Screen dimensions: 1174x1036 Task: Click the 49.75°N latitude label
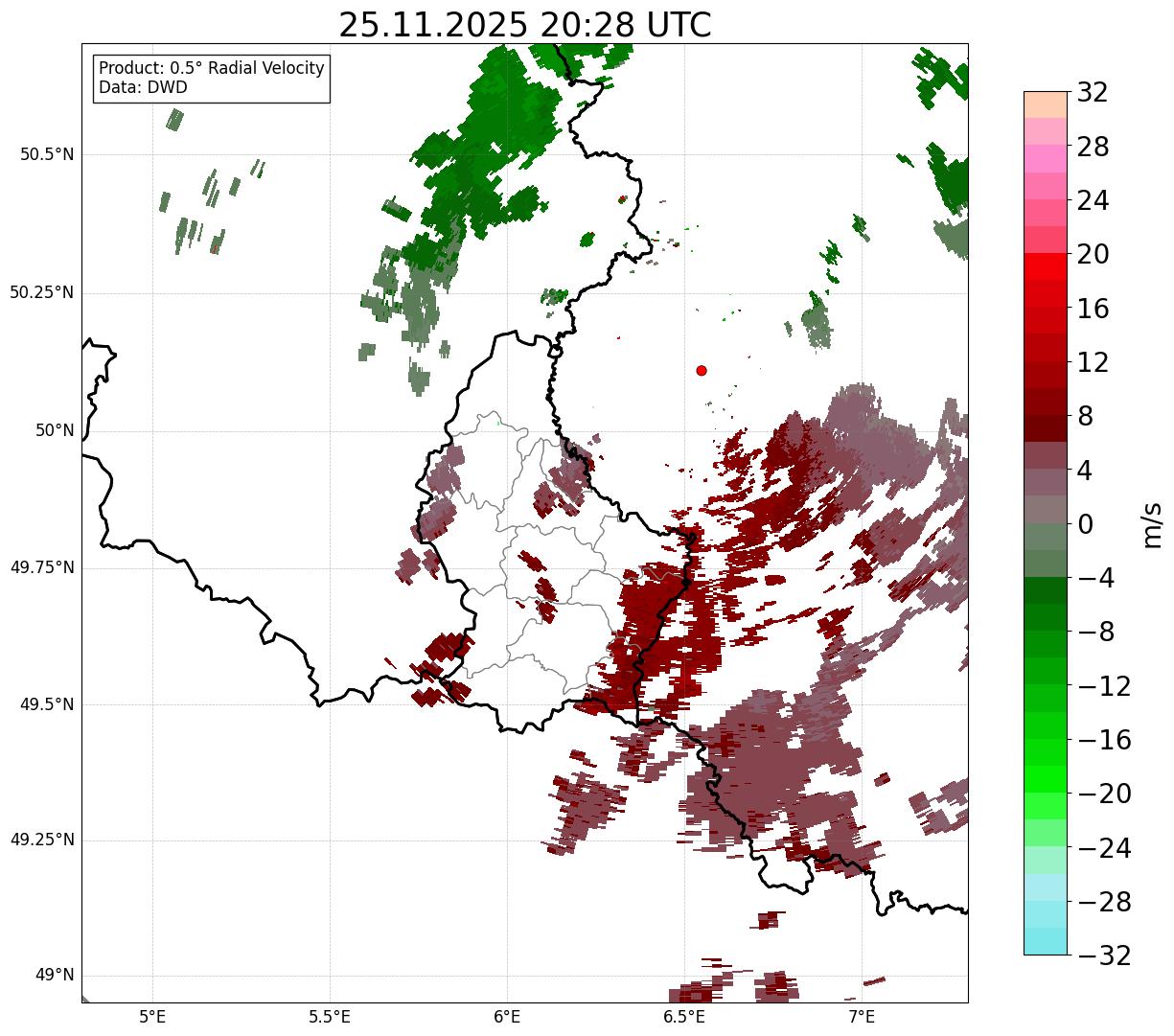pos(42,567)
